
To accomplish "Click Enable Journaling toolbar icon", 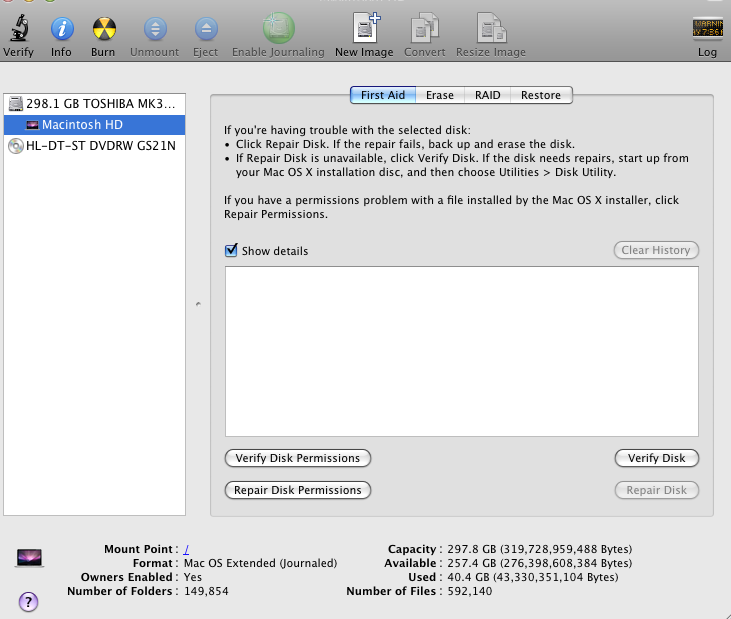I will click(278, 28).
